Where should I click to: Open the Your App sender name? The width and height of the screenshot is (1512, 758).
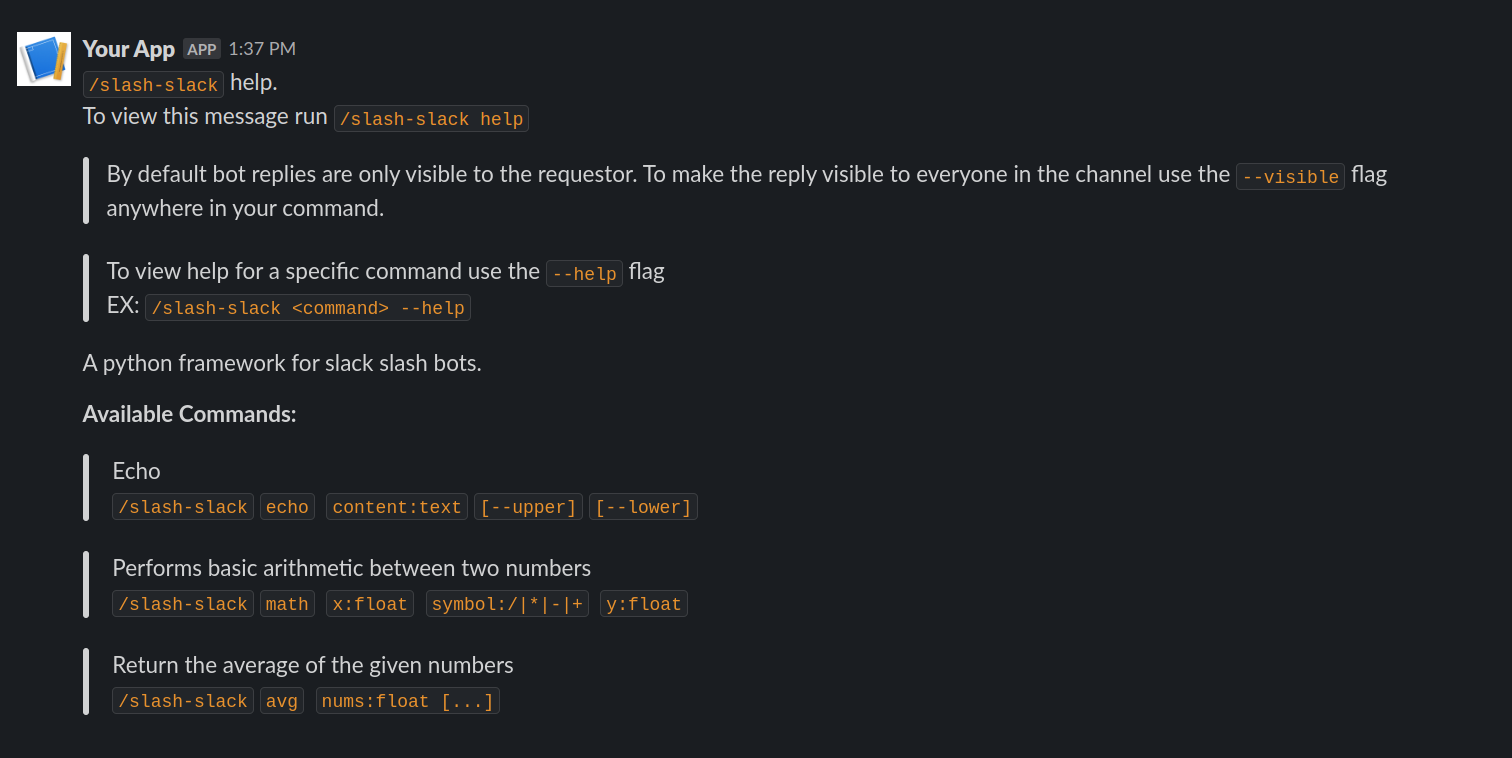point(129,48)
